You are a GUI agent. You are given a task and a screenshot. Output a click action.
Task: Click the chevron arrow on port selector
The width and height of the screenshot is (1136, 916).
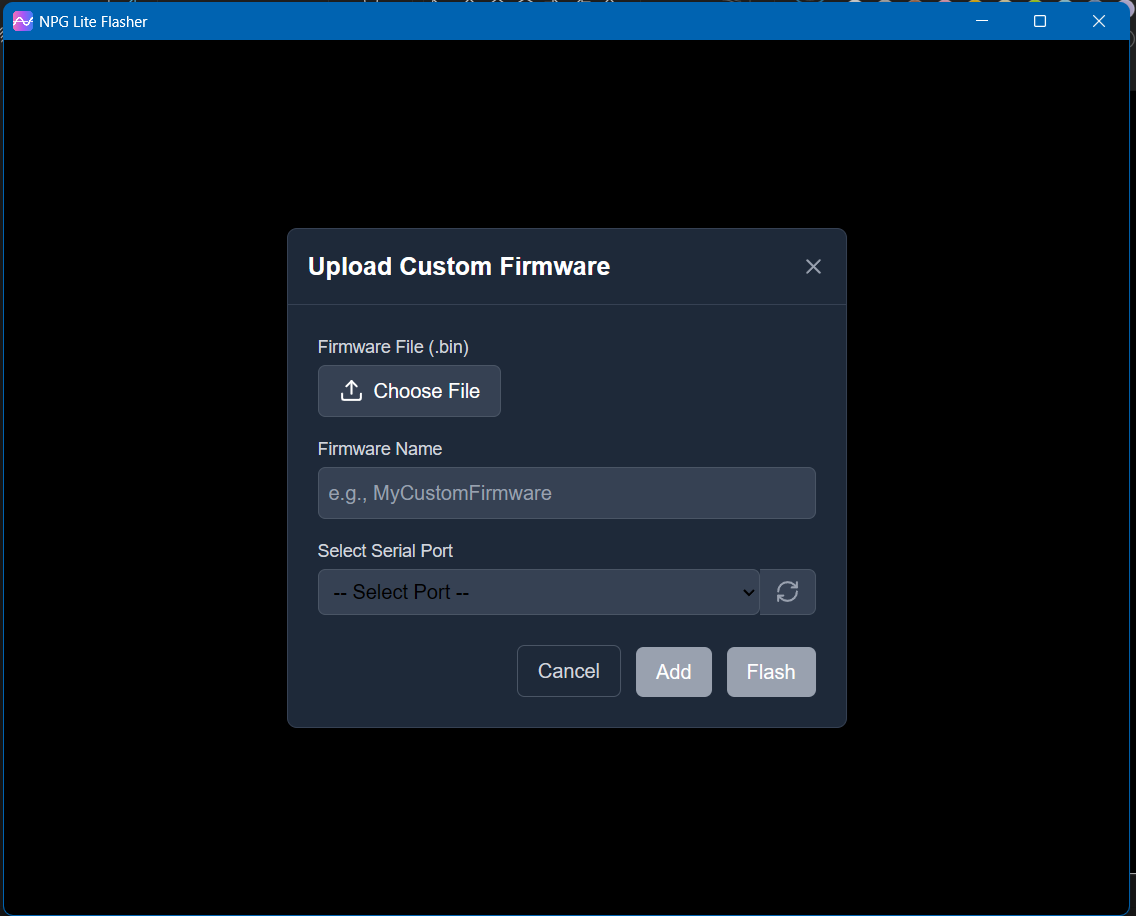click(749, 592)
